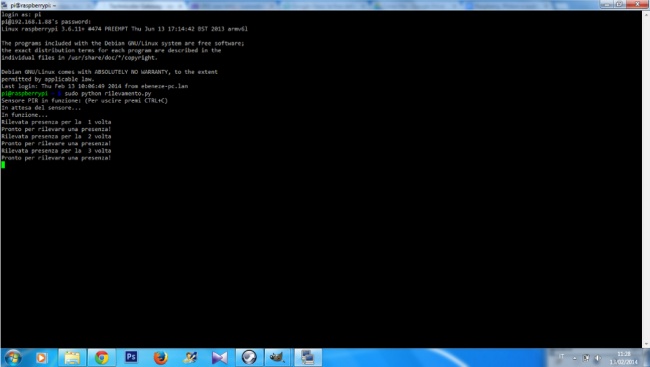Select the PuTTY taskbar button
This screenshot has width=650, height=367.
(308, 357)
